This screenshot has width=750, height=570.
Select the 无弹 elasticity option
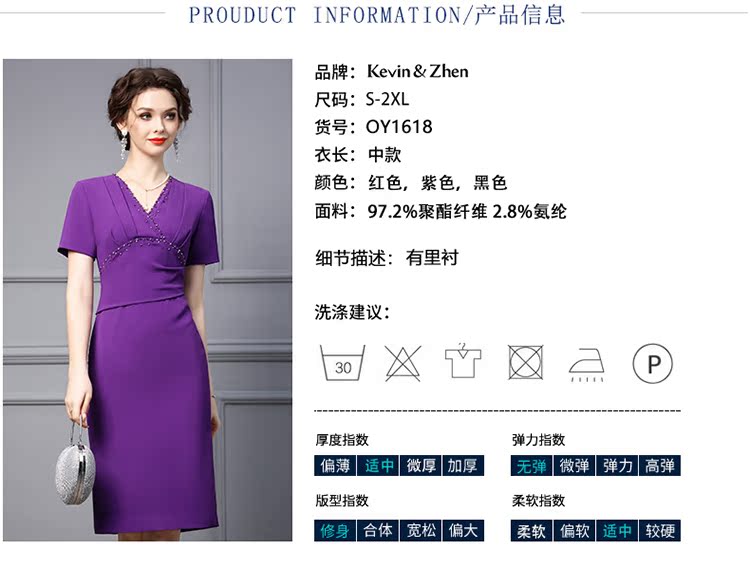(531, 465)
